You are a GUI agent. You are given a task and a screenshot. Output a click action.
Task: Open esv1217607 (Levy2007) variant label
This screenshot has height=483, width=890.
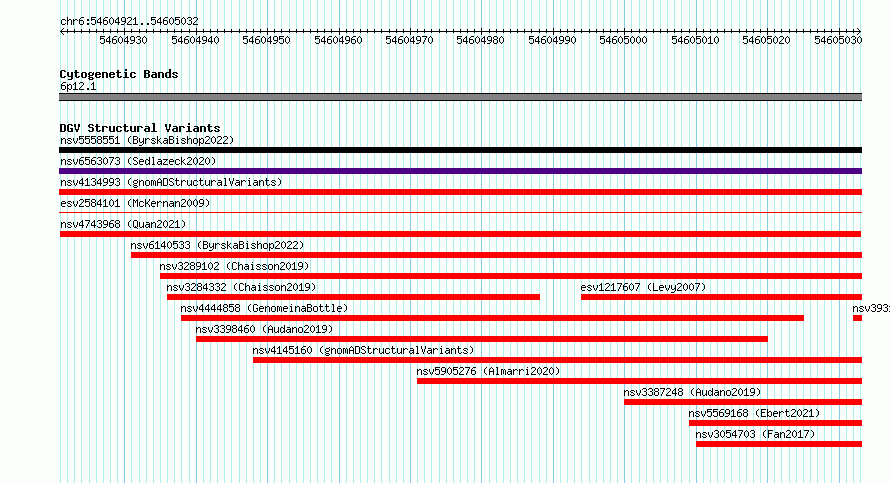[x=643, y=287]
